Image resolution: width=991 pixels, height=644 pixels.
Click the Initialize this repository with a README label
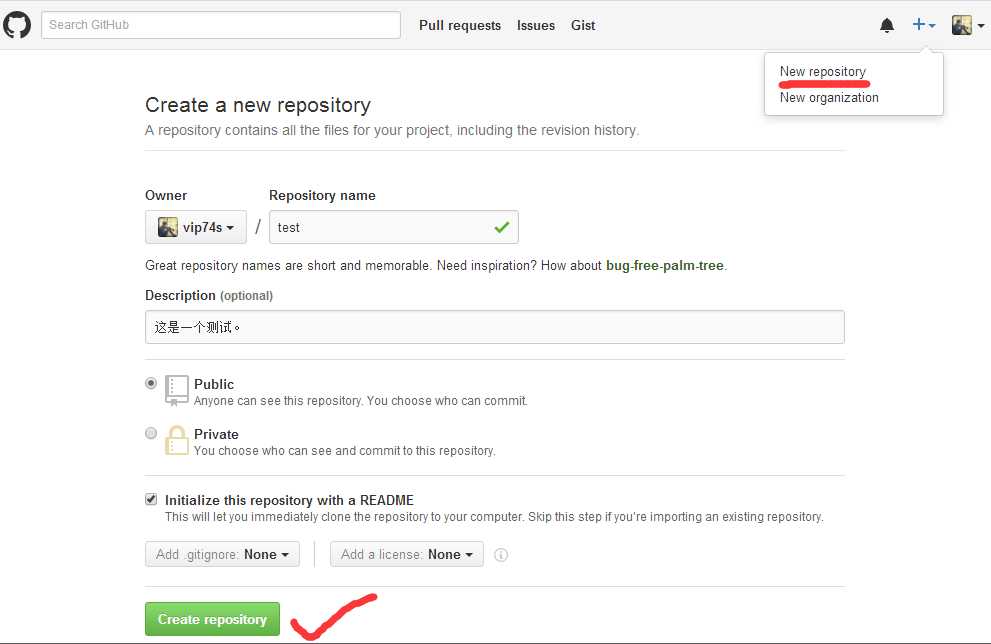289,500
